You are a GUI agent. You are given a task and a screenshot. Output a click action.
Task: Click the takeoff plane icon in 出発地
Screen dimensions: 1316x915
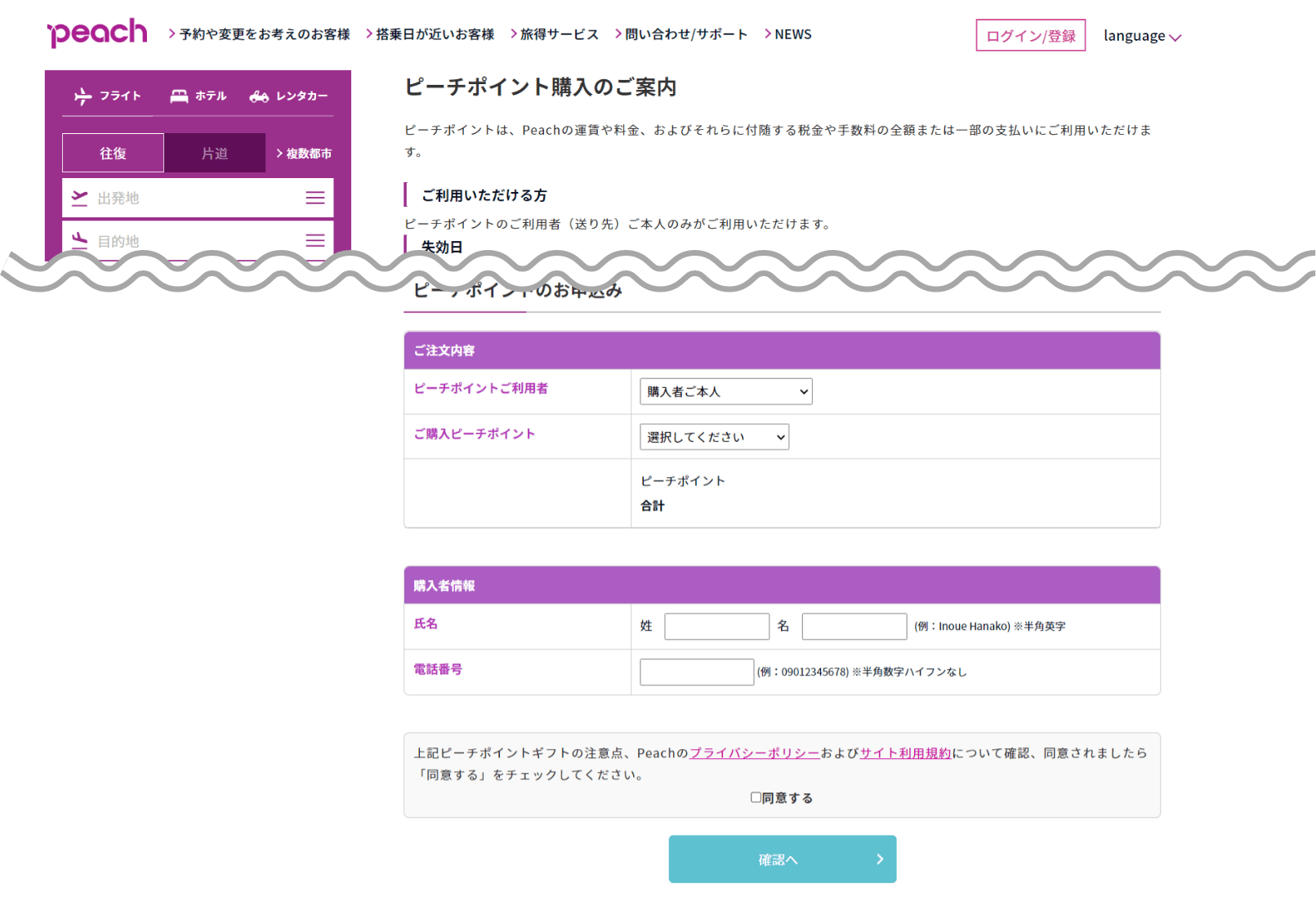point(79,198)
